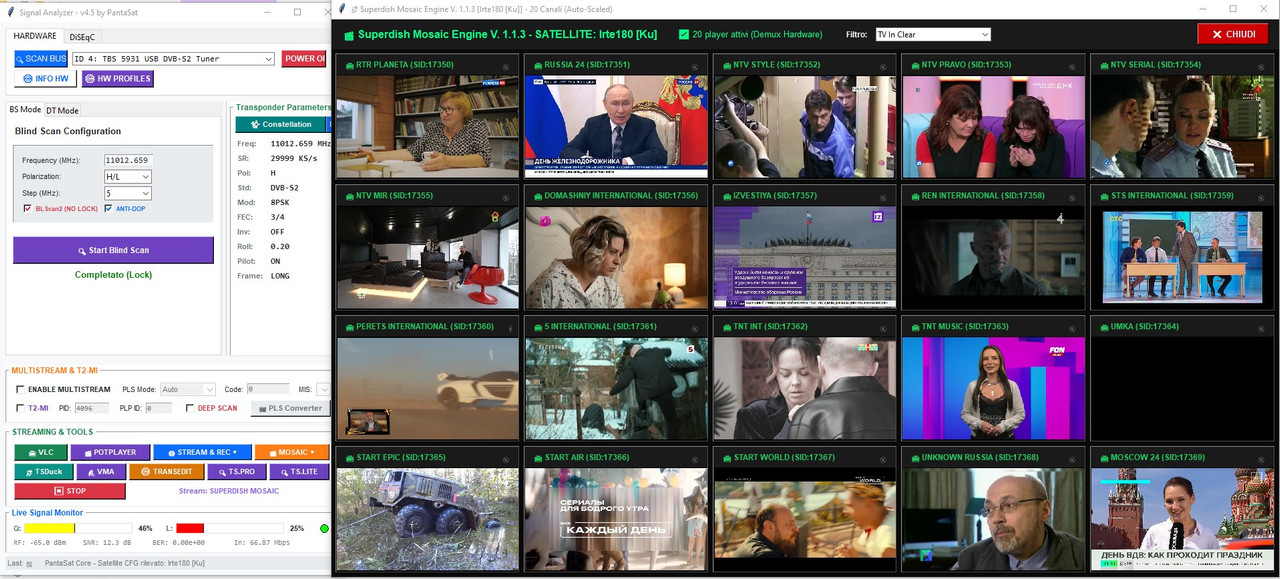Open the PLS Mode Auto dropdown
This screenshot has width=1280, height=579.
click(187, 389)
